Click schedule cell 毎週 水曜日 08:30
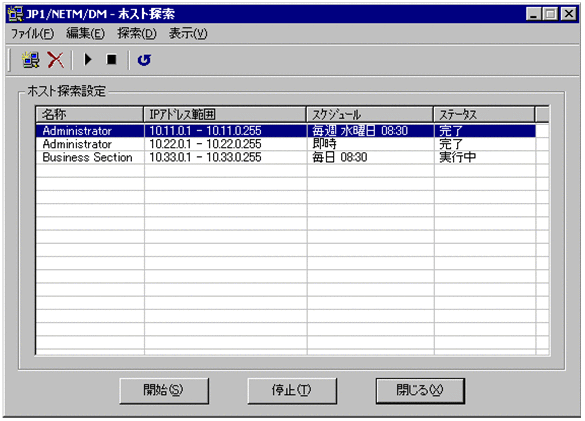The width and height of the screenshot is (585, 421). click(360, 131)
